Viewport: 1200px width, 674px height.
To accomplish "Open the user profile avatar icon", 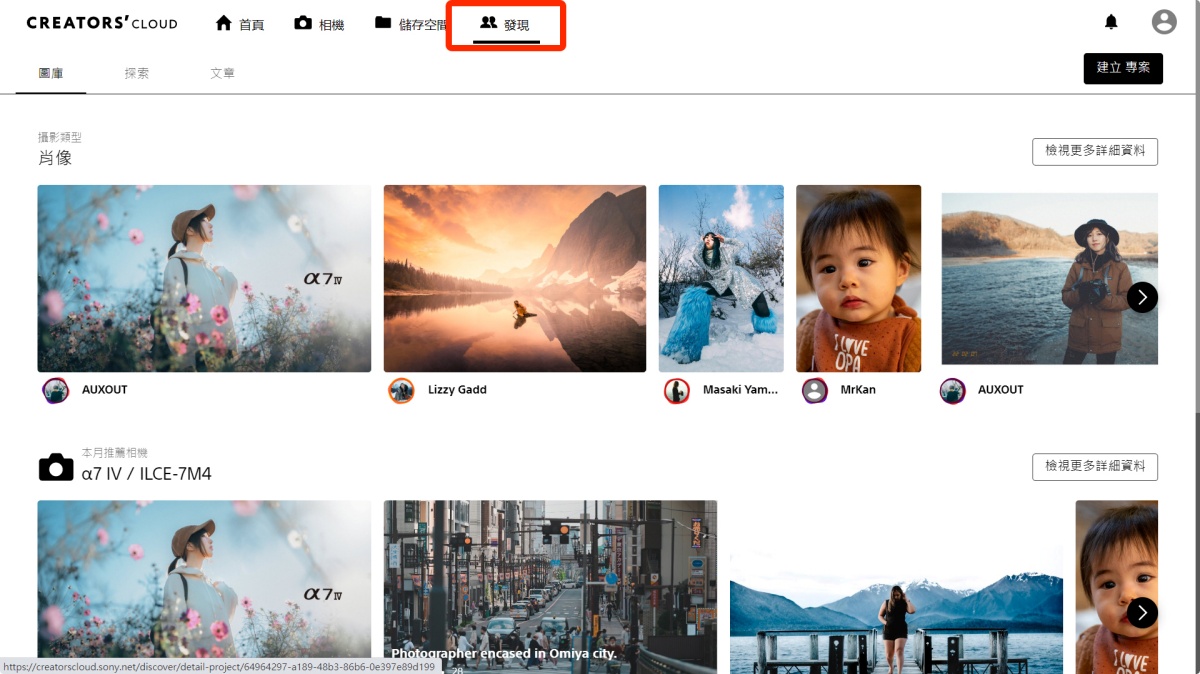I will point(1164,21).
